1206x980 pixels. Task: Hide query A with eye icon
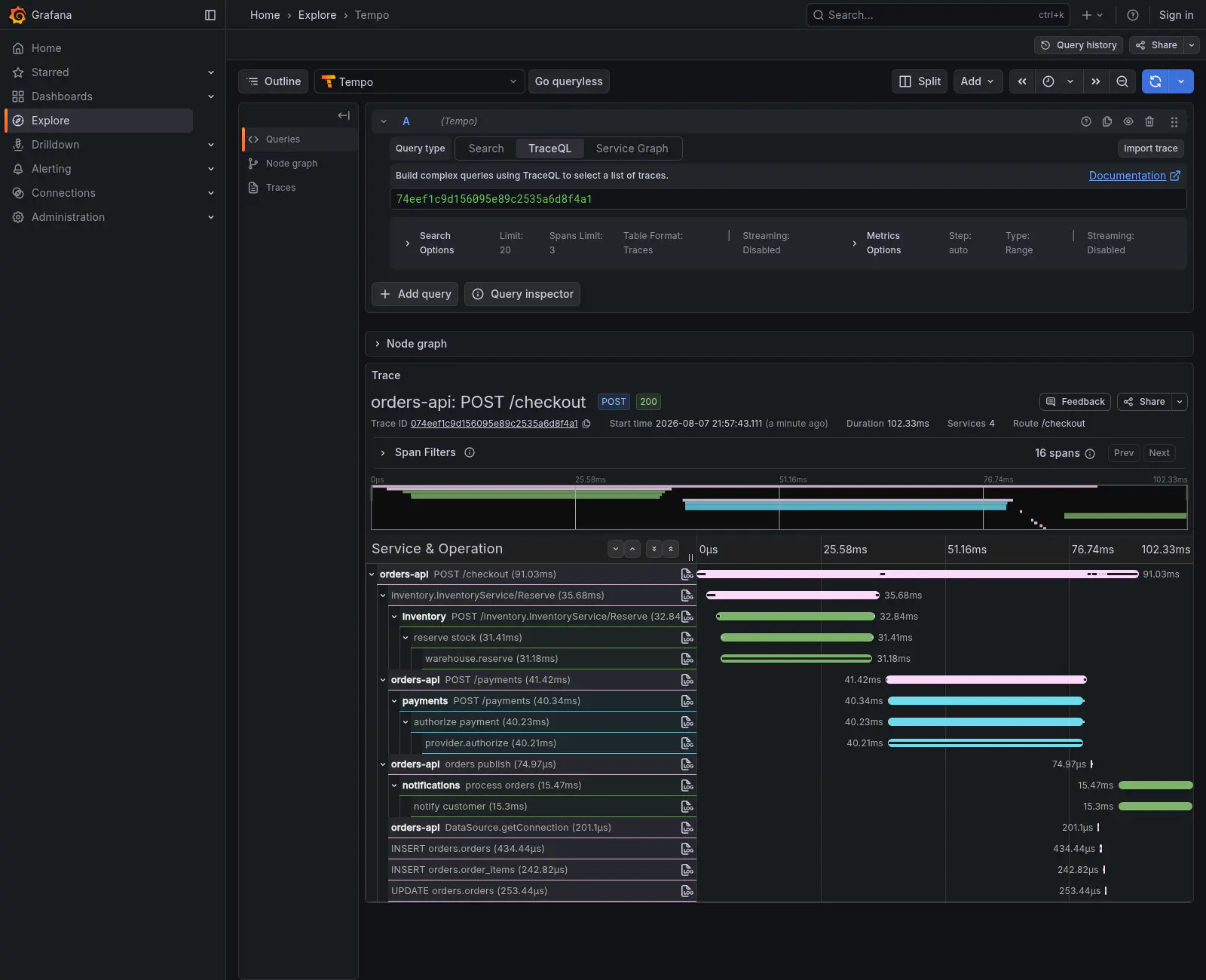point(1128,121)
